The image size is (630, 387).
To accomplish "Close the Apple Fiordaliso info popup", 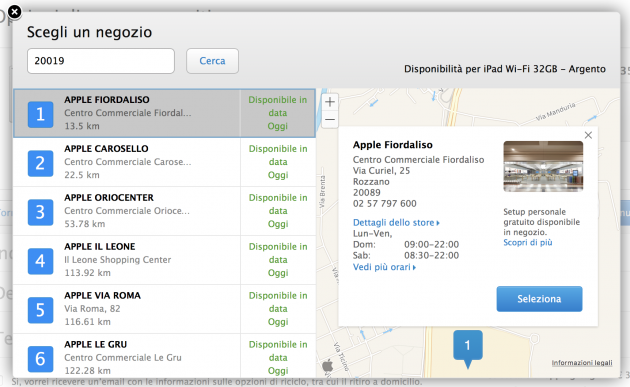I will pyautogui.click(x=588, y=135).
